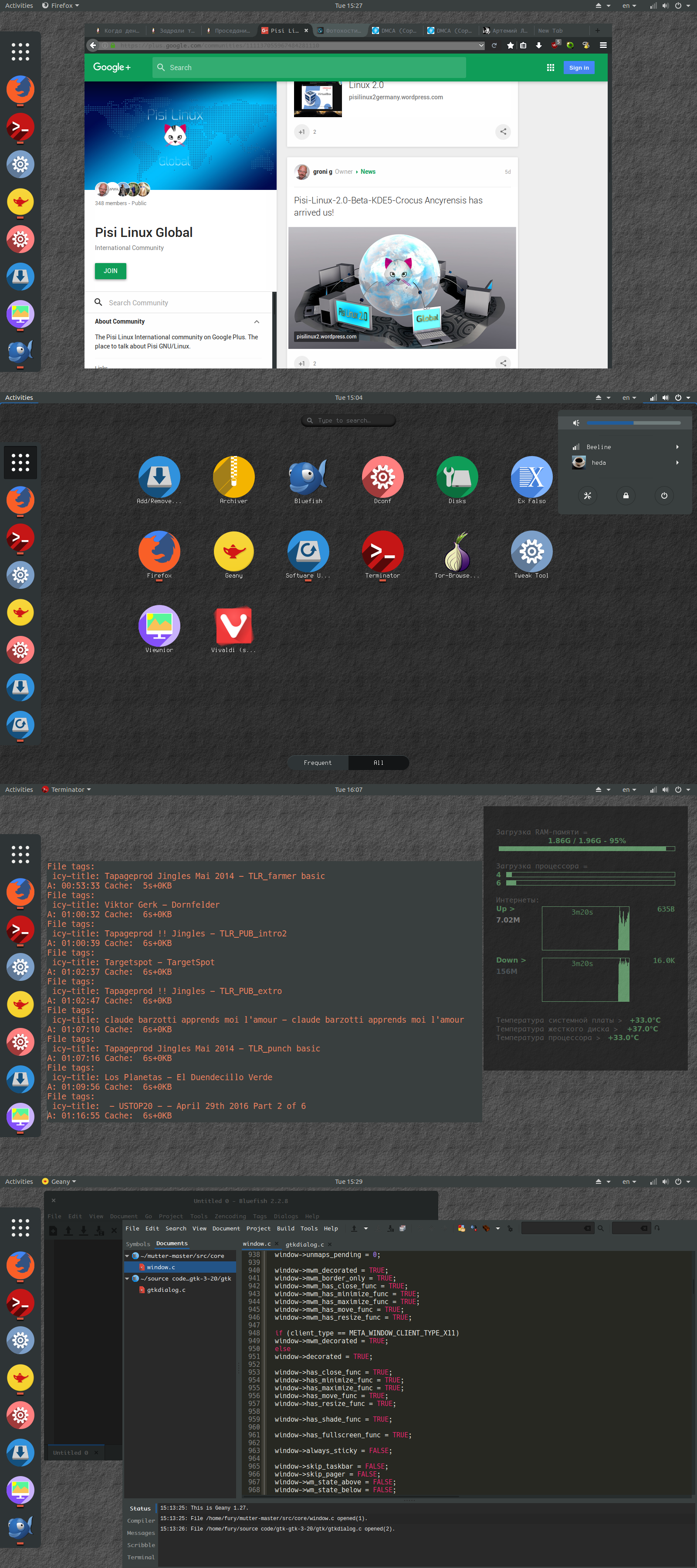Switch app grid to Frequent view
The image size is (697, 1568).
[318, 763]
